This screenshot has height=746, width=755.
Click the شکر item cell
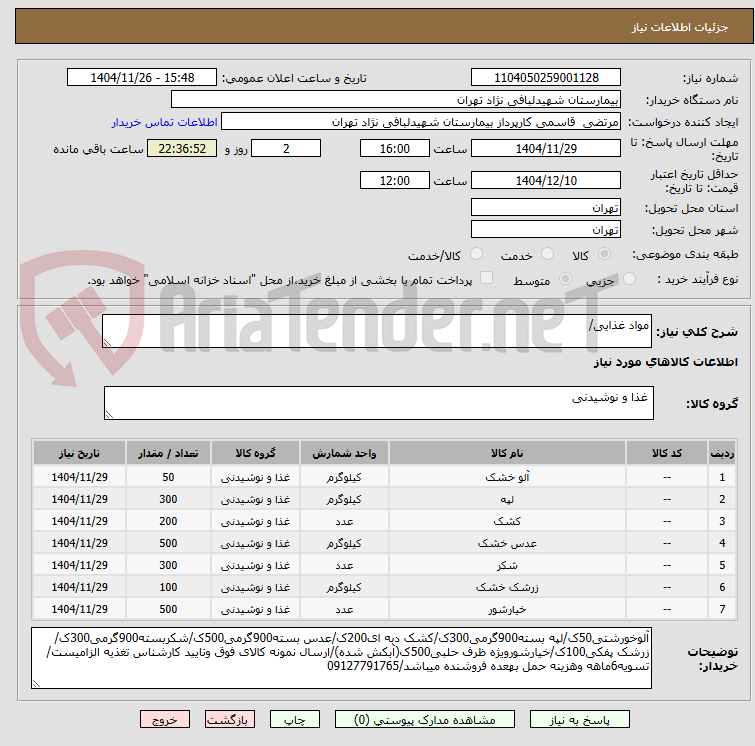click(507, 565)
